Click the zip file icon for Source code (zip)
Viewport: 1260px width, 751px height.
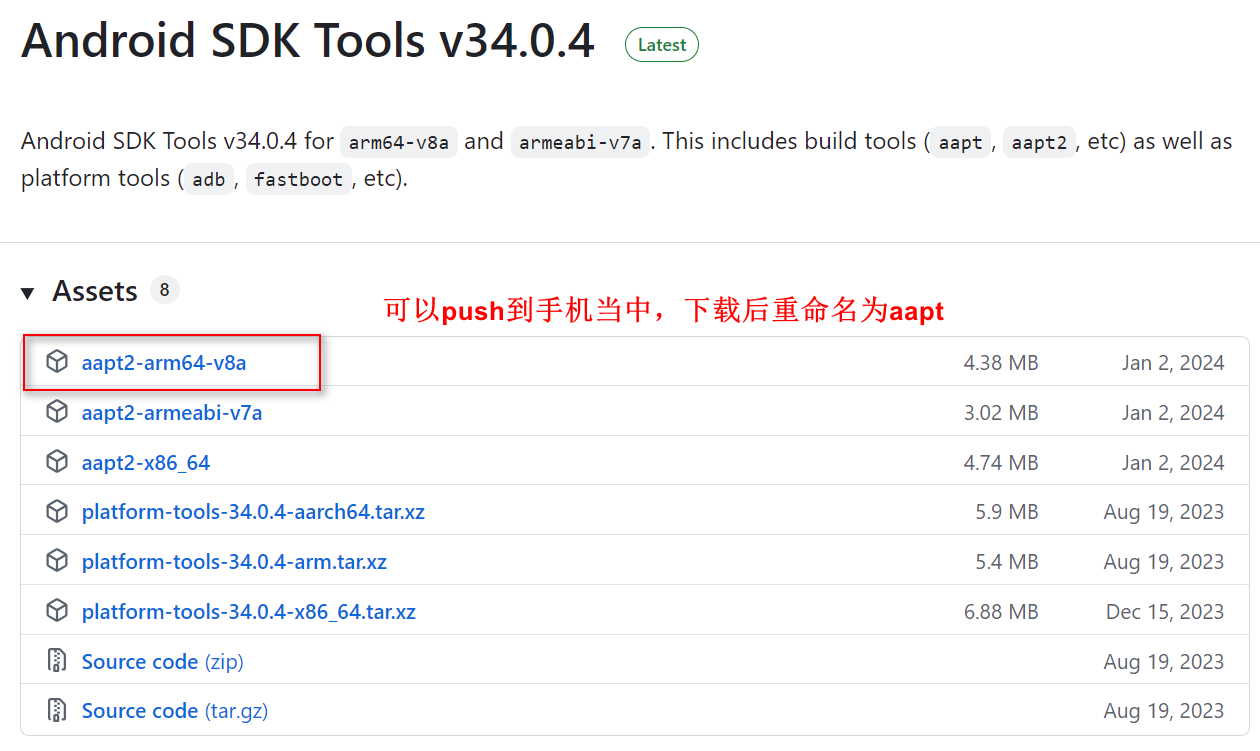click(x=57, y=661)
